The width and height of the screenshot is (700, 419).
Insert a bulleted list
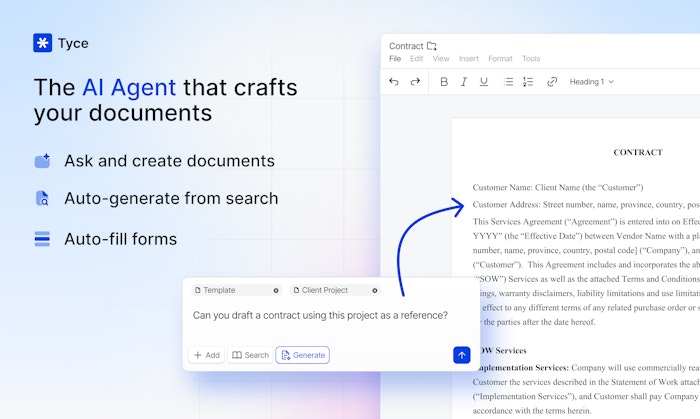[508, 82]
